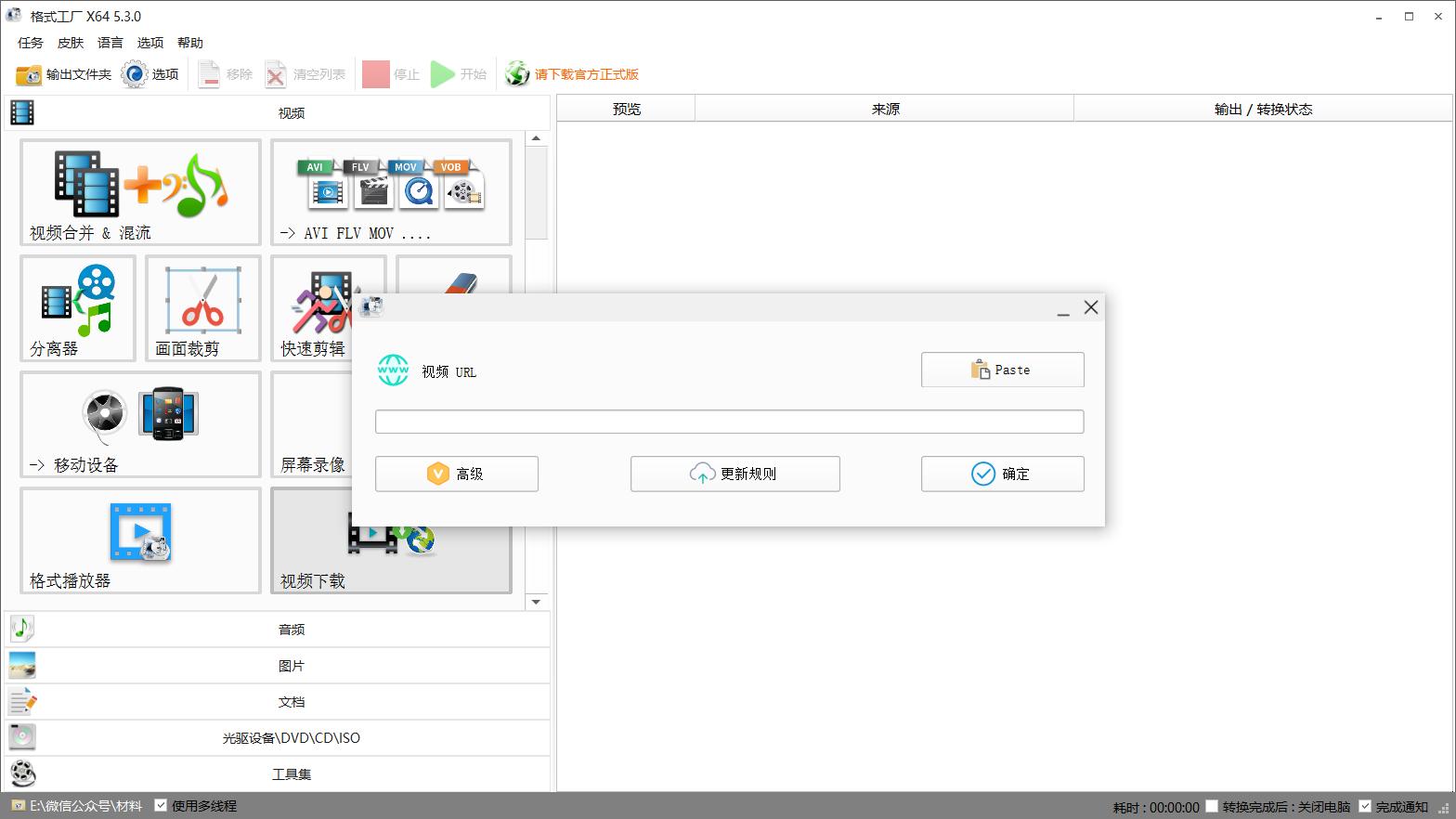The width and height of the screenshot is (1456, 819).
Task: Open the 语言 menu
Action: pos(110,43)
